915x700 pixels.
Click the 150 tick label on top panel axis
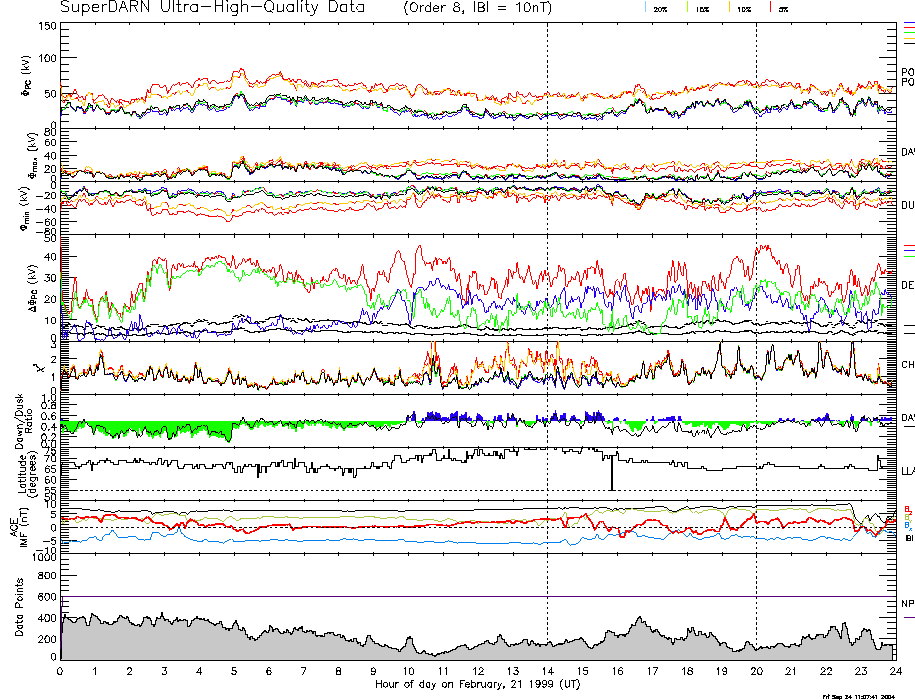coord(44,26)
